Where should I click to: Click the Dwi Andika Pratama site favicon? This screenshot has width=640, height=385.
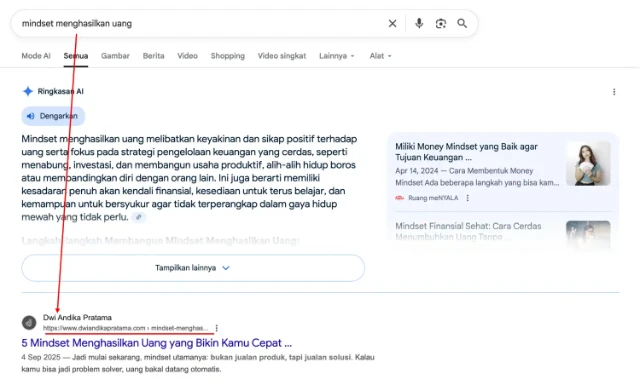(x=29, y=323)
